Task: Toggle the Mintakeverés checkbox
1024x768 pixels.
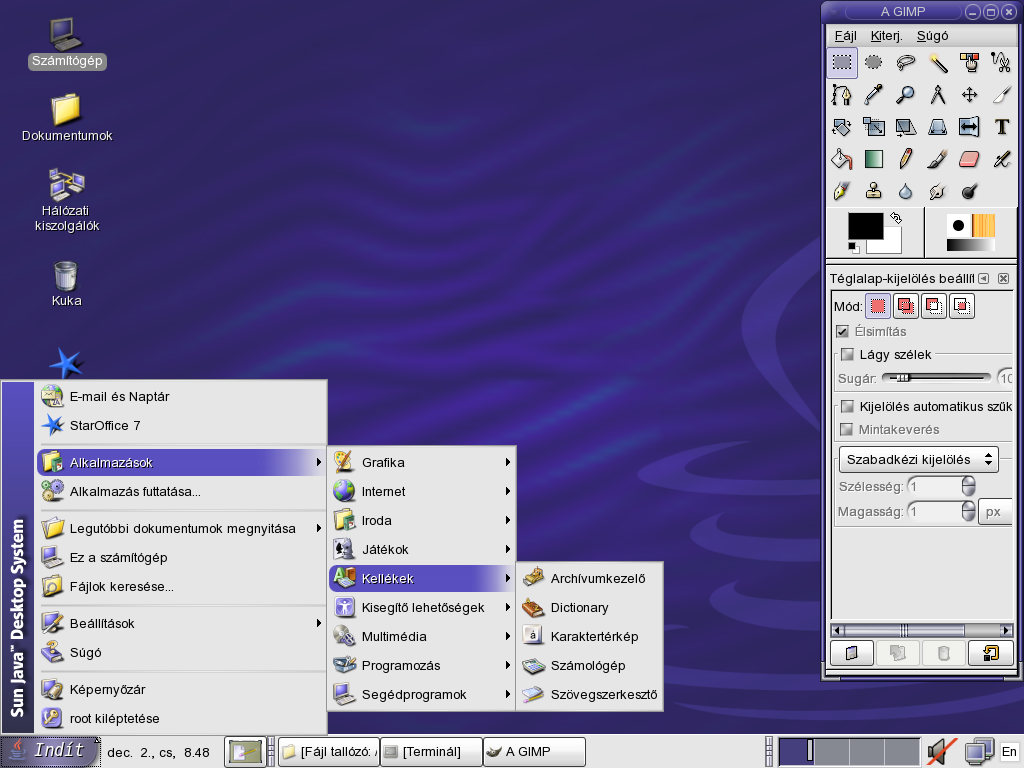Action: coord(847,429)
